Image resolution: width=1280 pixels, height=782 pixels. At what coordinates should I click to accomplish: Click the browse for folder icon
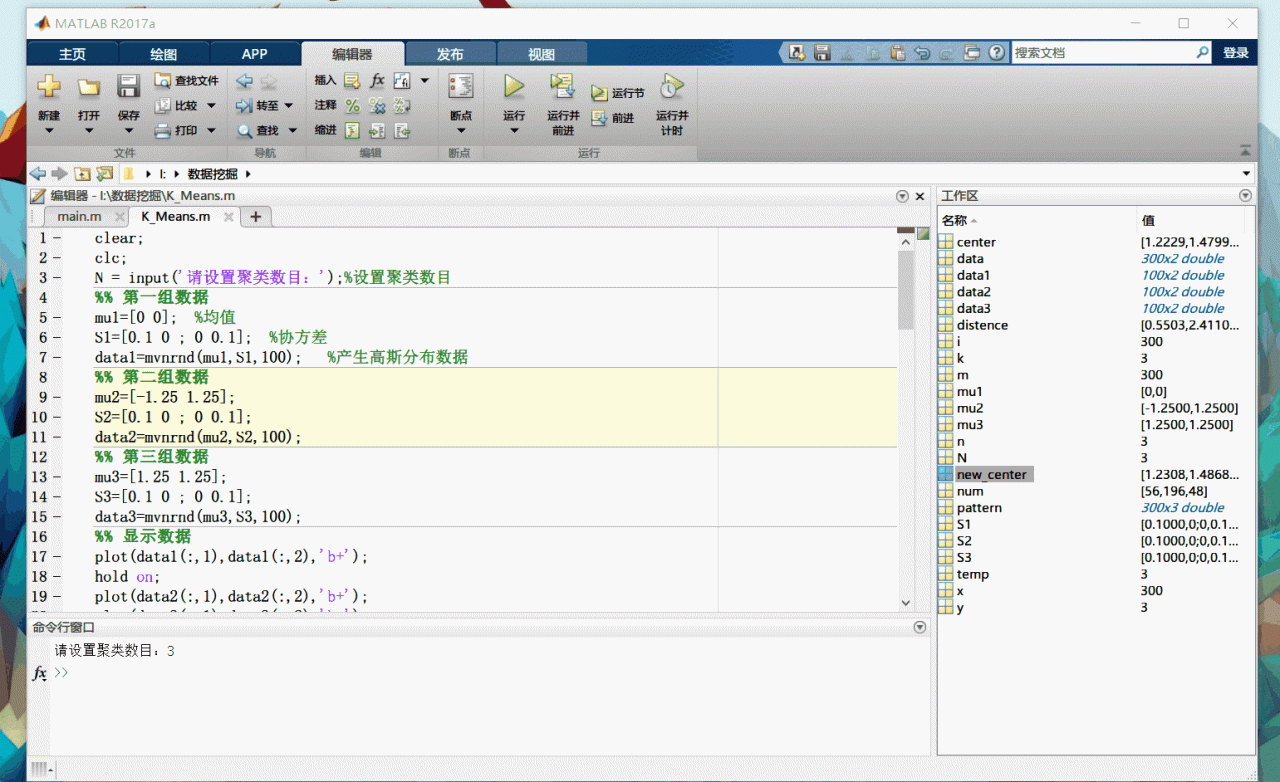104,173
